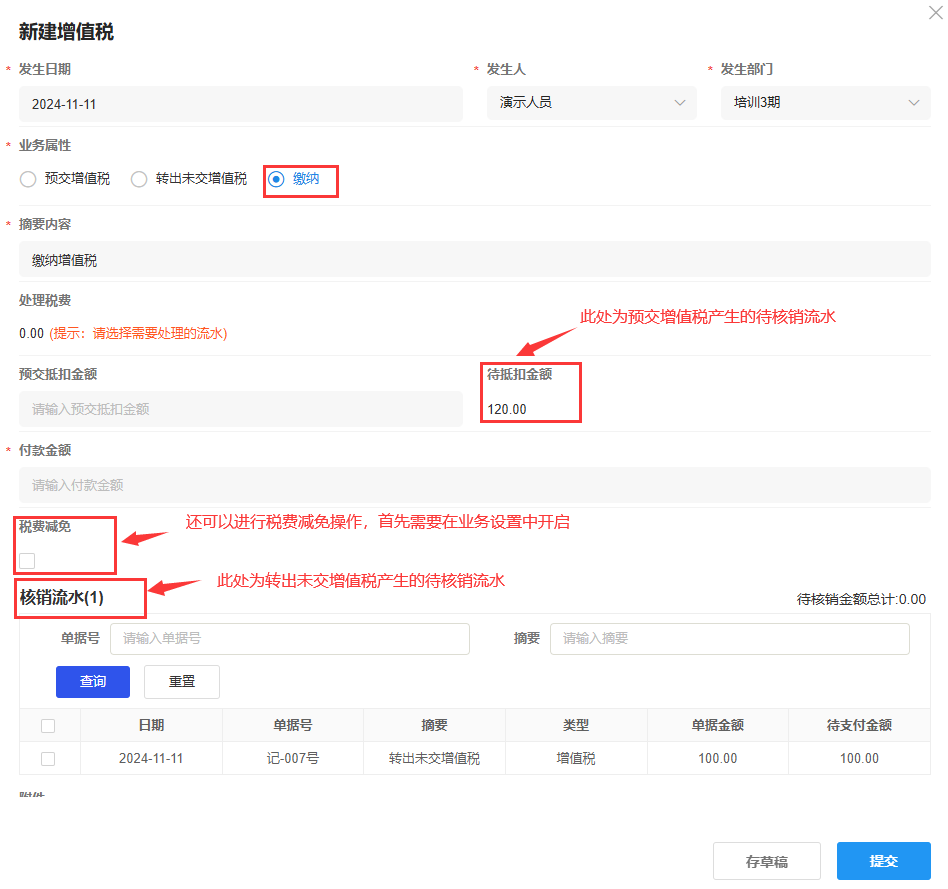The width and height of the screenshot is (948, 889).
Task: Focus the 预交抵扣金额 input
Action: [x=240, y=409]
